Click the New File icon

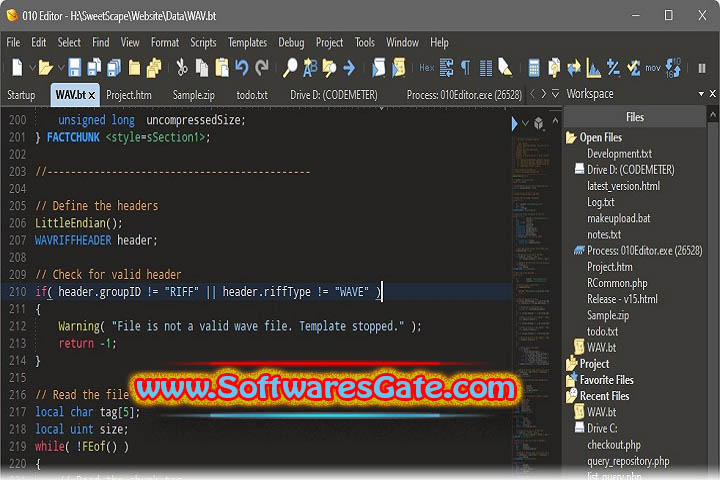point(17,68)
